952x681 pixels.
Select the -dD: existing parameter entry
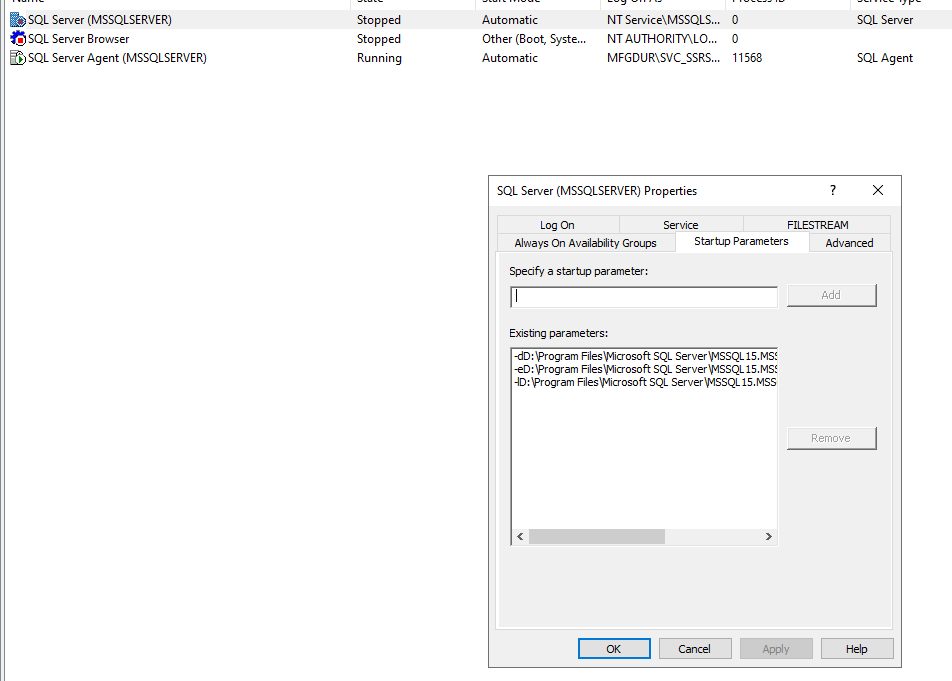(644, 356)
